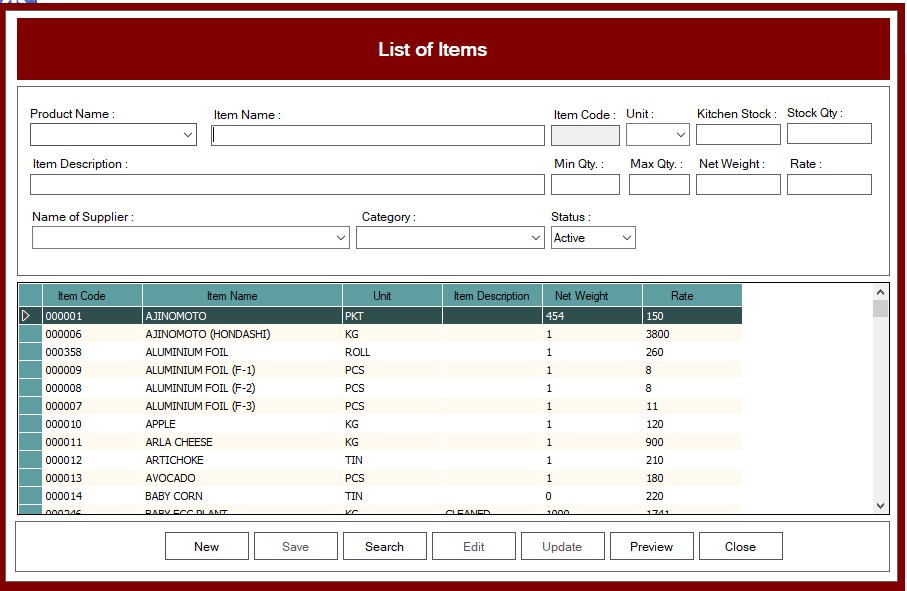Select the row selector arrow for AJINOMOTO
Image resolution: width=907 pixels, height=591 pixels.
29,316
